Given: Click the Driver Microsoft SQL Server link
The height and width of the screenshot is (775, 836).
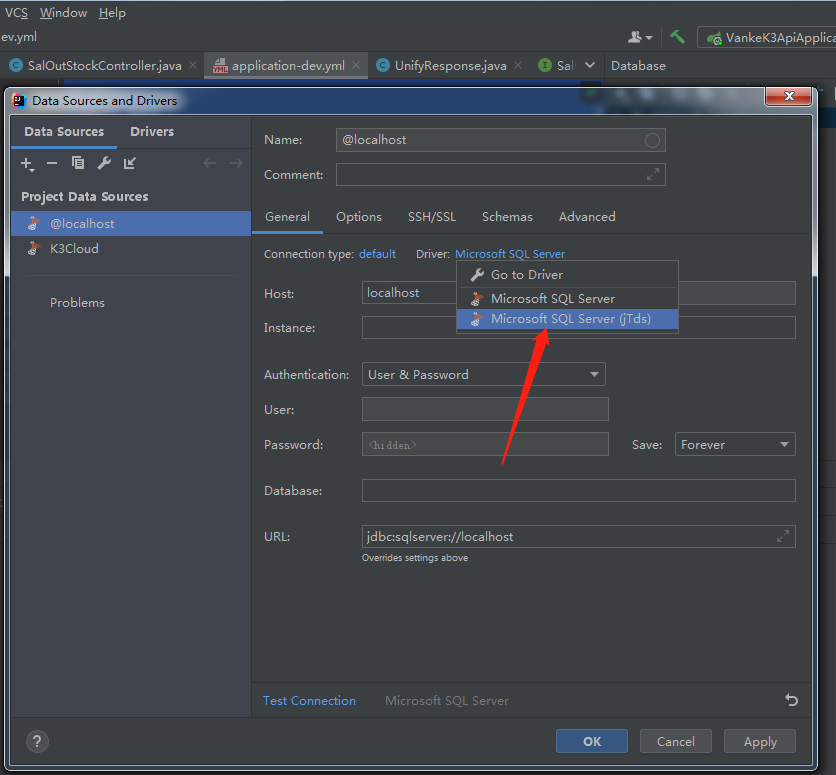Looking at the screenshot, I should click(x=510, y=254).
